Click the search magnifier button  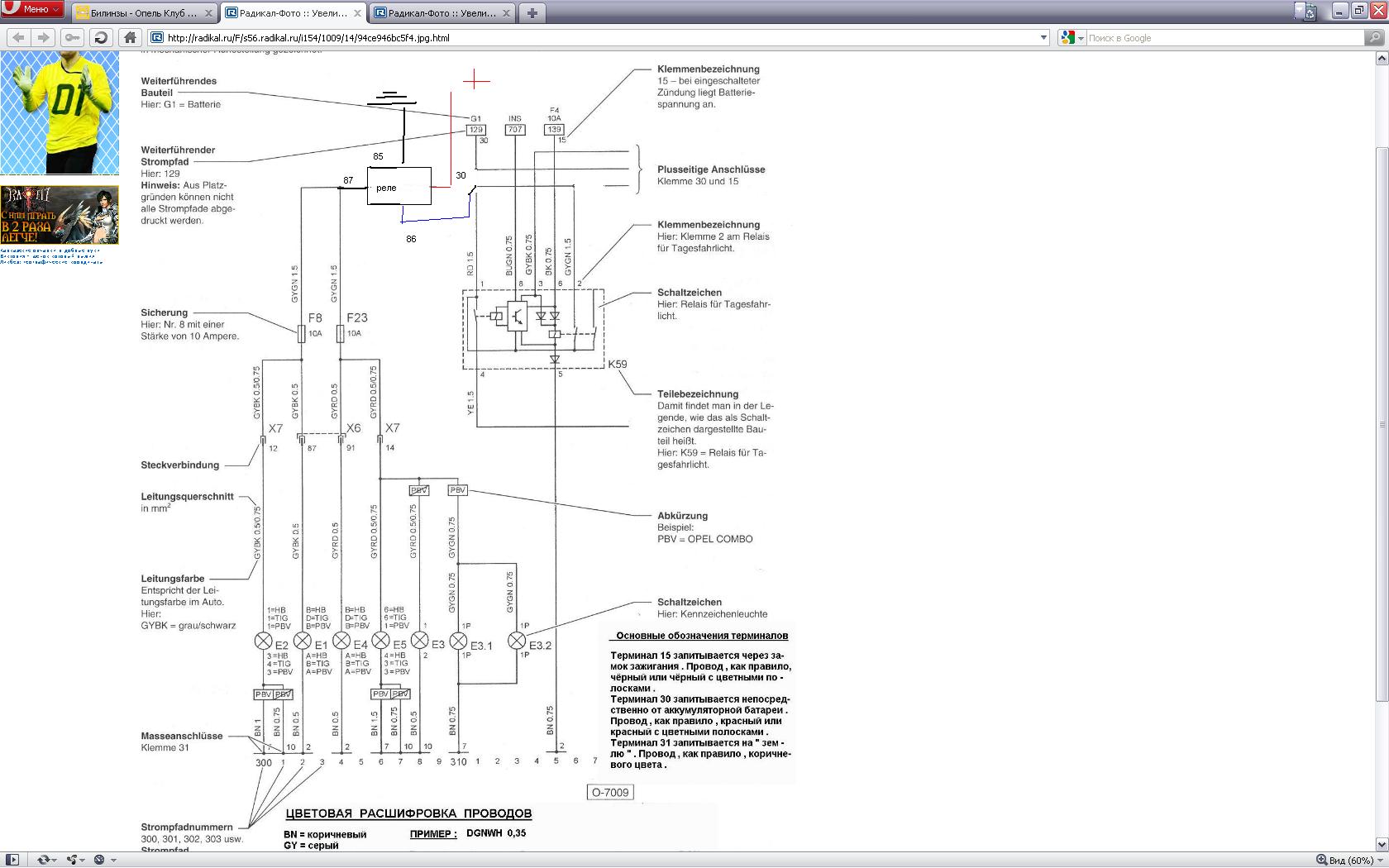click(x=1375, y=37)
